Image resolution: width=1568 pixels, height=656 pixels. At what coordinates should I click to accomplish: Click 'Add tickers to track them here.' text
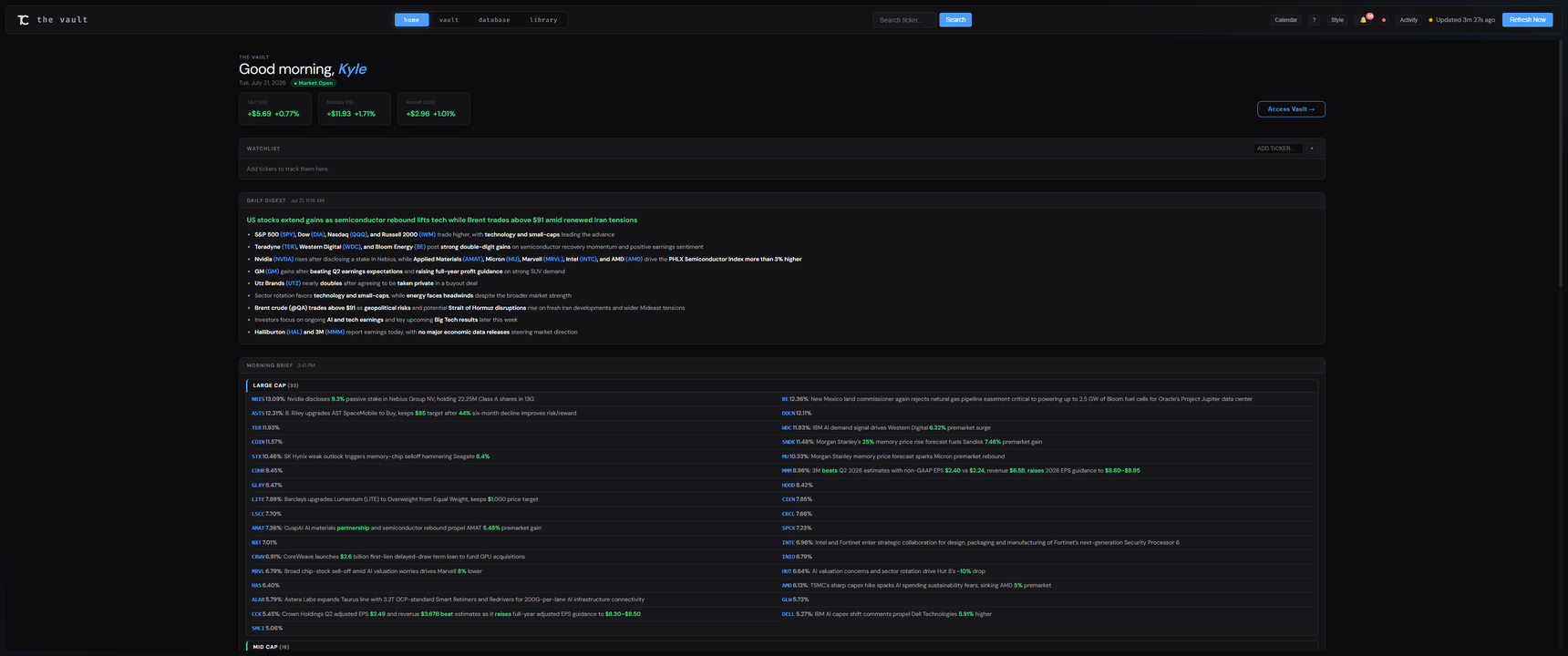[287, 169]
